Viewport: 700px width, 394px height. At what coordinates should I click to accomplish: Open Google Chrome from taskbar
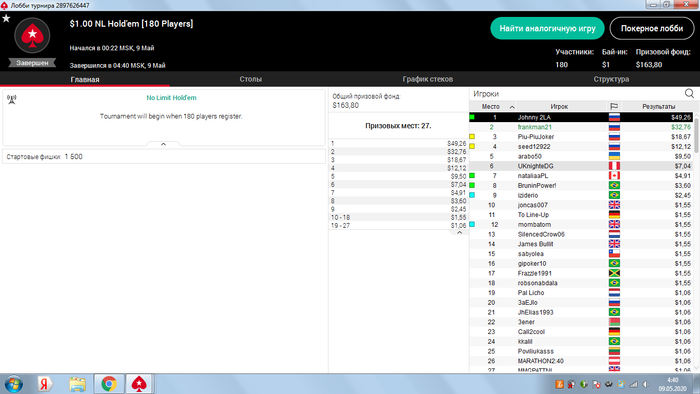coord(109,384)
